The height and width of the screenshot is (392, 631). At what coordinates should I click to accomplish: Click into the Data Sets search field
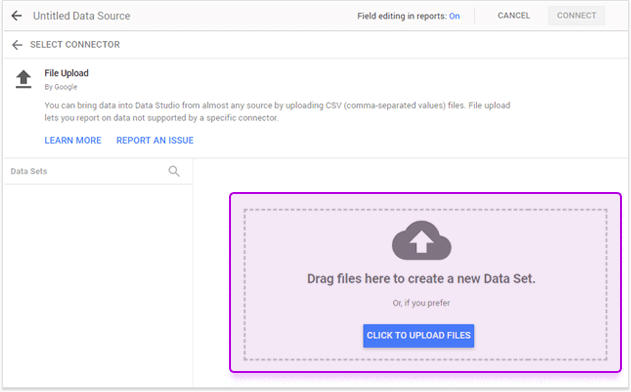click(x=87, y=171)
